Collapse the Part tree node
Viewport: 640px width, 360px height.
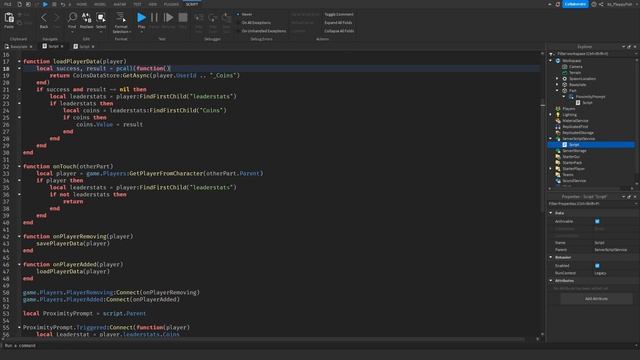(x=557, y=91)
